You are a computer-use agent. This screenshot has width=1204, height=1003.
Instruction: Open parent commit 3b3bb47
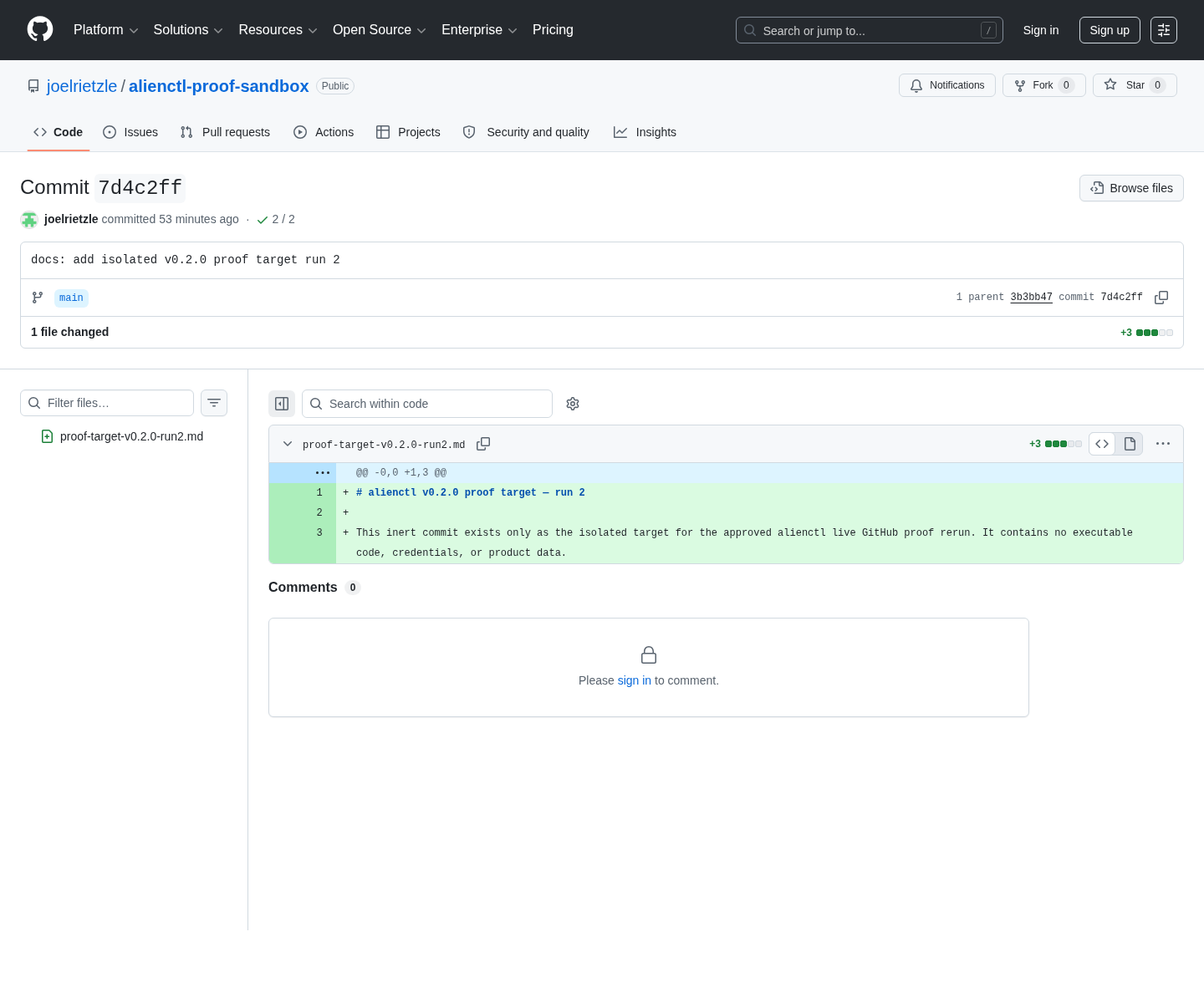coord(1031,298)
